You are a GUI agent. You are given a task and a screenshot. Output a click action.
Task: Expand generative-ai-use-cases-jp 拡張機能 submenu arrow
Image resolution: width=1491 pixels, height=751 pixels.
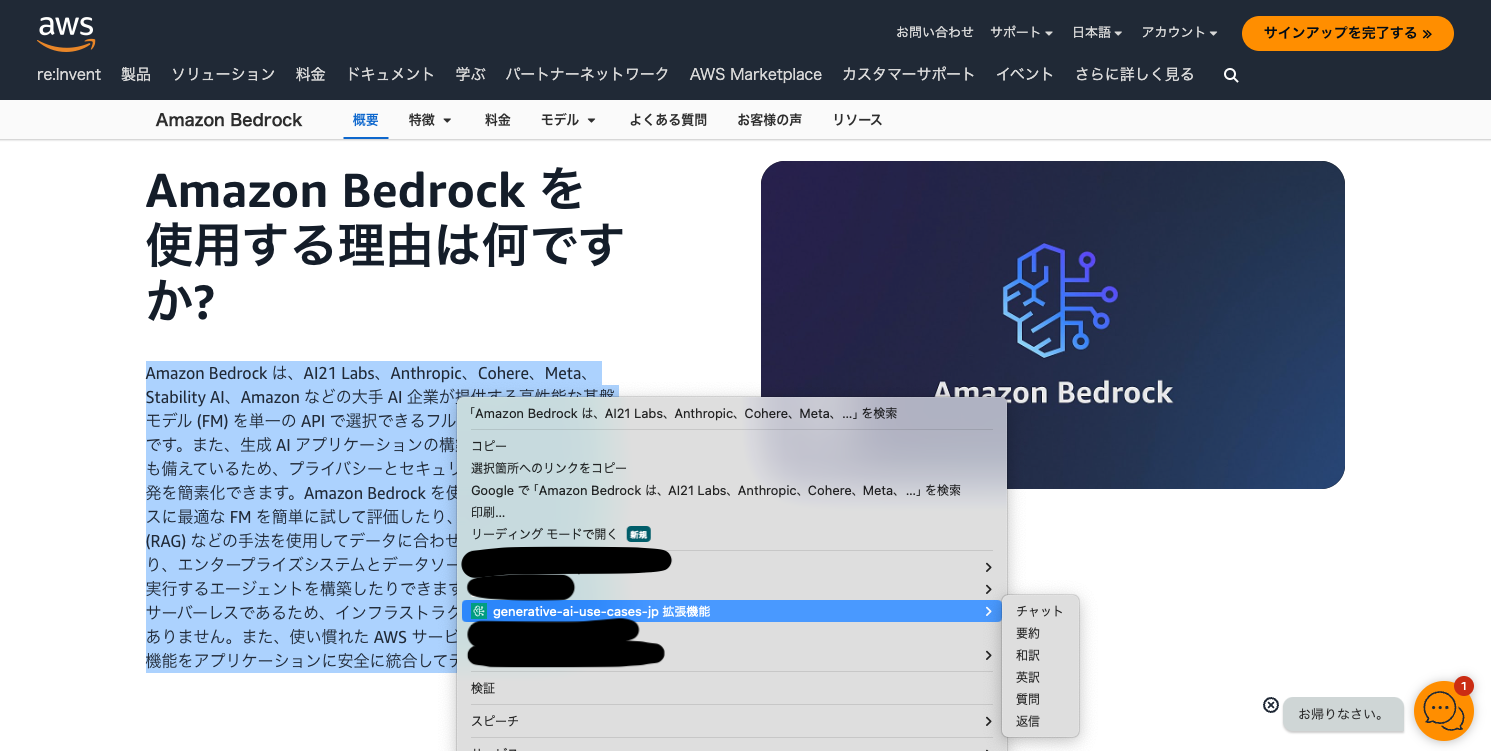[x=988, y=611]
